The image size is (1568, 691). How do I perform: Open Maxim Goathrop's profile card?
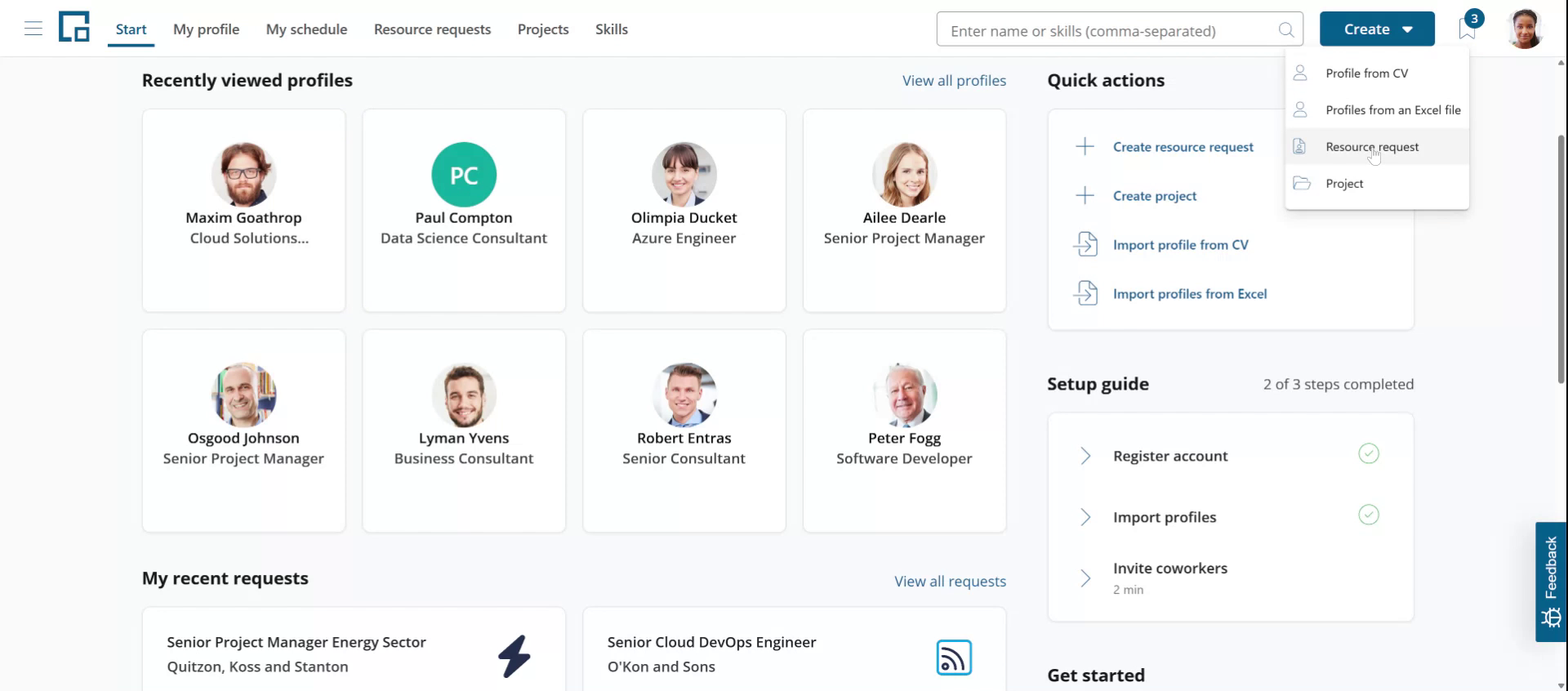click(x=243, y=211)
